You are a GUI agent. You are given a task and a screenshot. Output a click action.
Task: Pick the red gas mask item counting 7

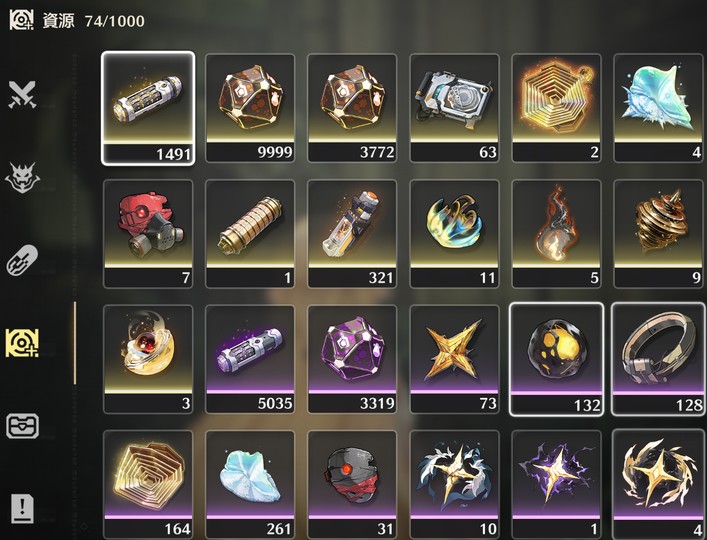pyautogui.click(x=148, y=234)
